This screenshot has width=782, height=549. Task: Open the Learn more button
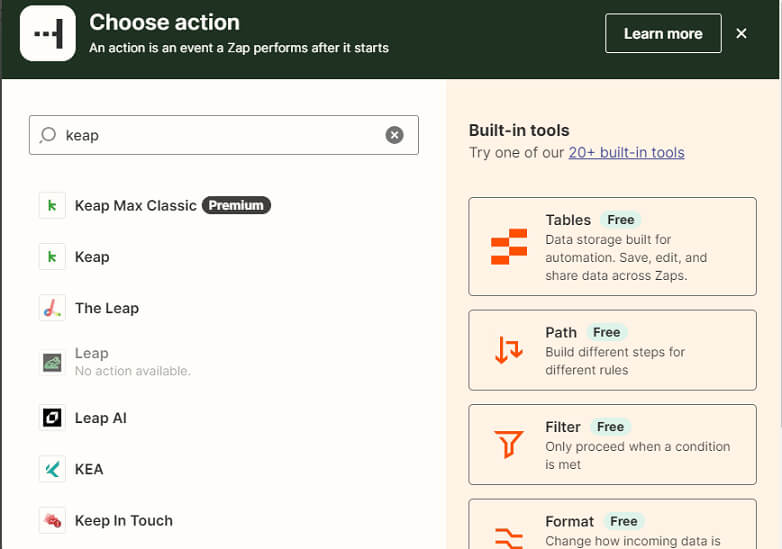pyautogui.click(x=663, y=33)
